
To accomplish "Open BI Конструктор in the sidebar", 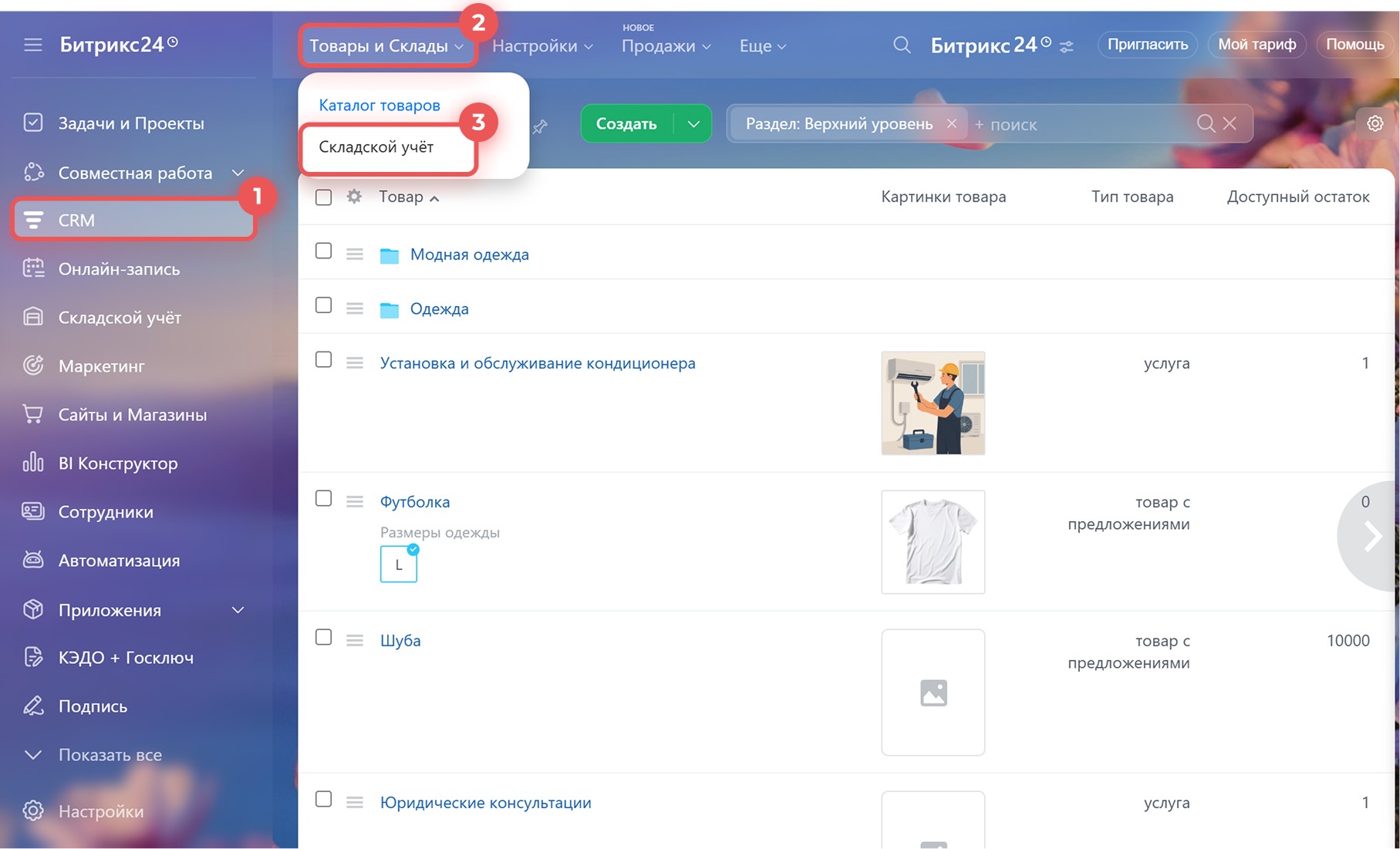I will pyautogui.click(x=117, y=463).
